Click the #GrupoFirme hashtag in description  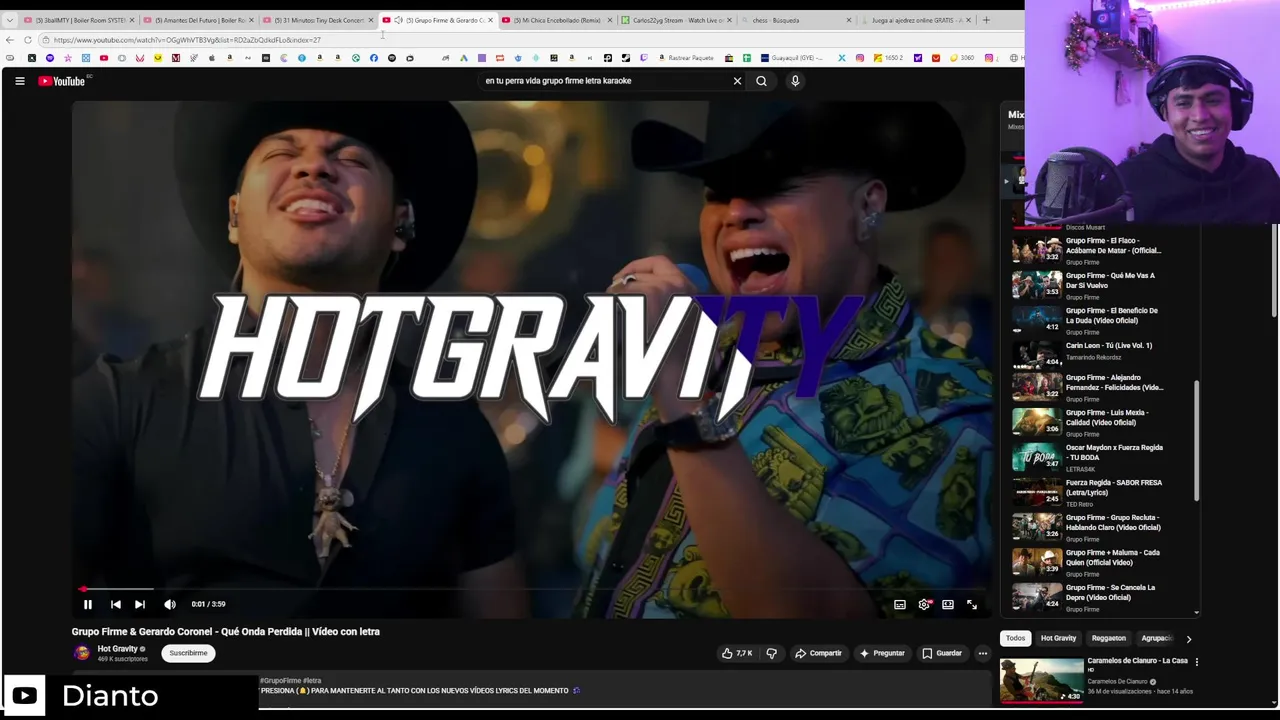280,680
